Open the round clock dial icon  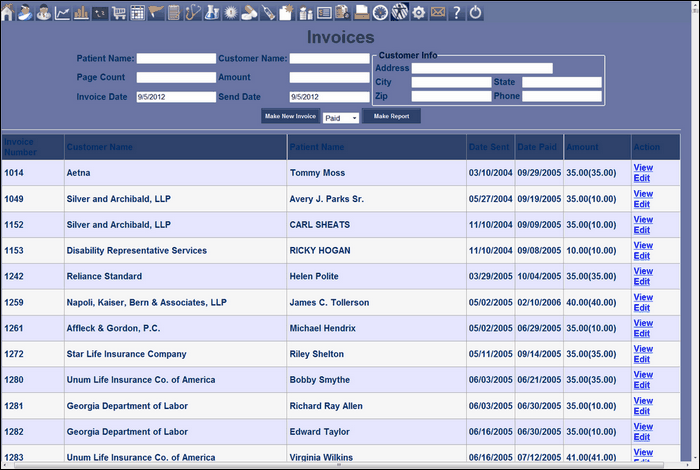pyautogui.click(x=380, y=12)
